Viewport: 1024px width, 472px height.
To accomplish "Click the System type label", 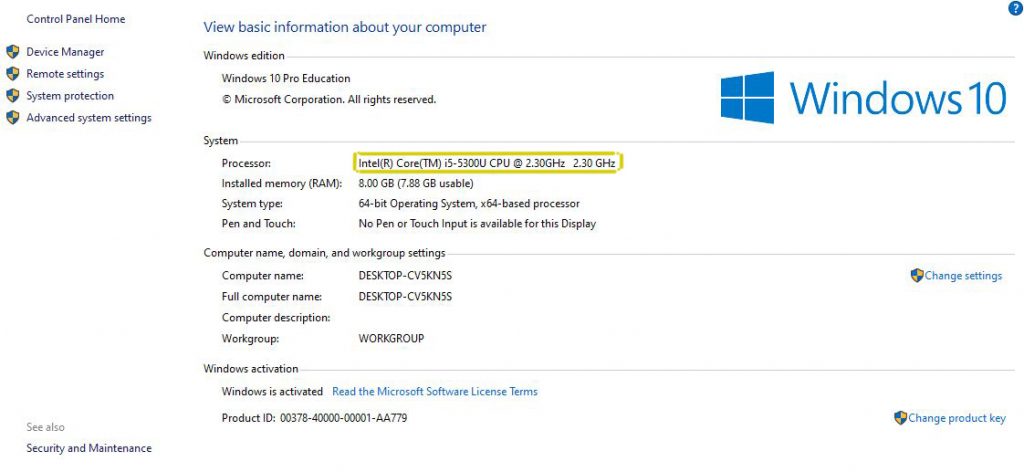I will pos(252,204).
